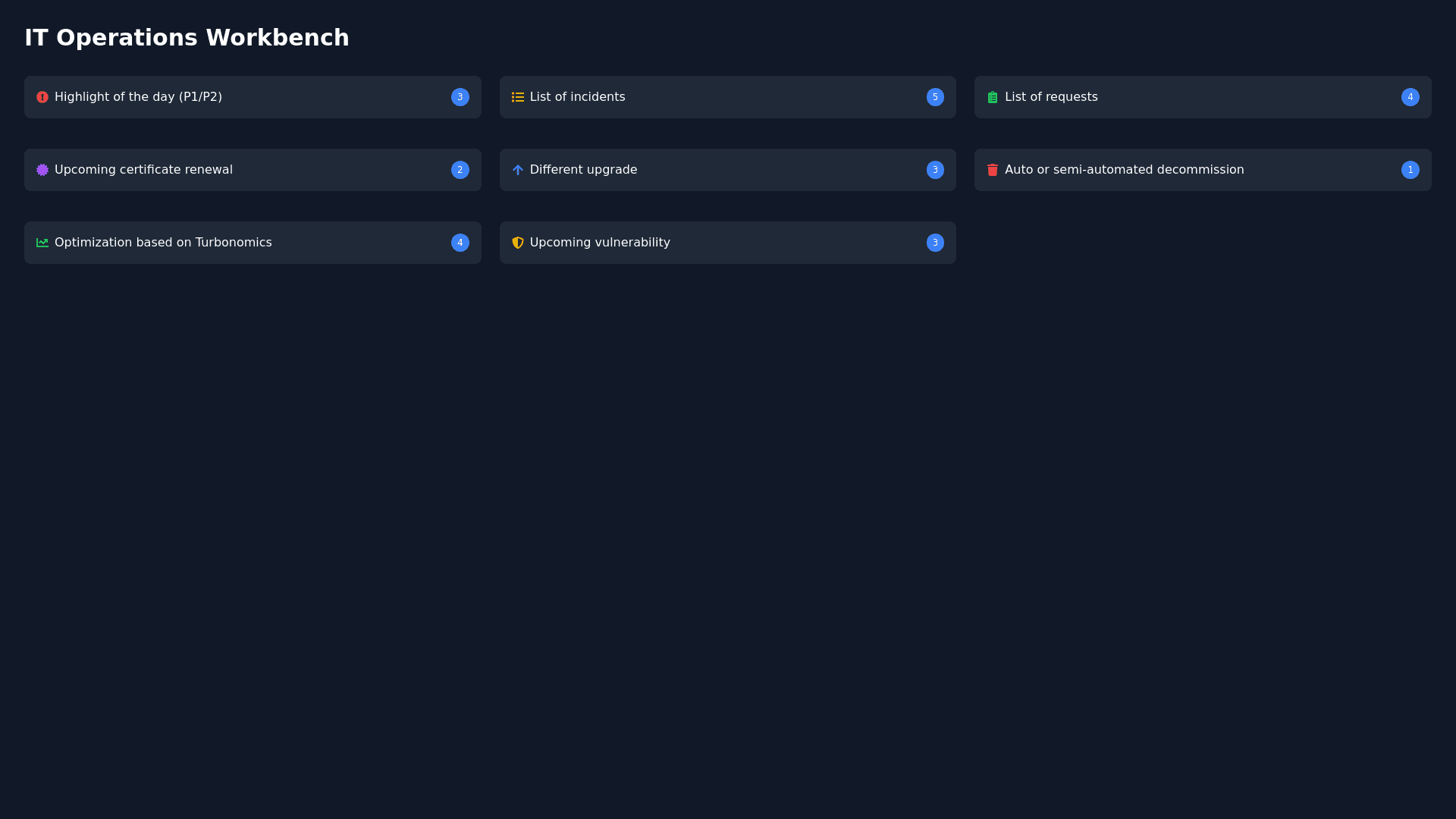Open Optimization based on Turbonomics section
The width and height of the screenshot is (1456, 819).
pyautogui.click(x=163, y=243)
